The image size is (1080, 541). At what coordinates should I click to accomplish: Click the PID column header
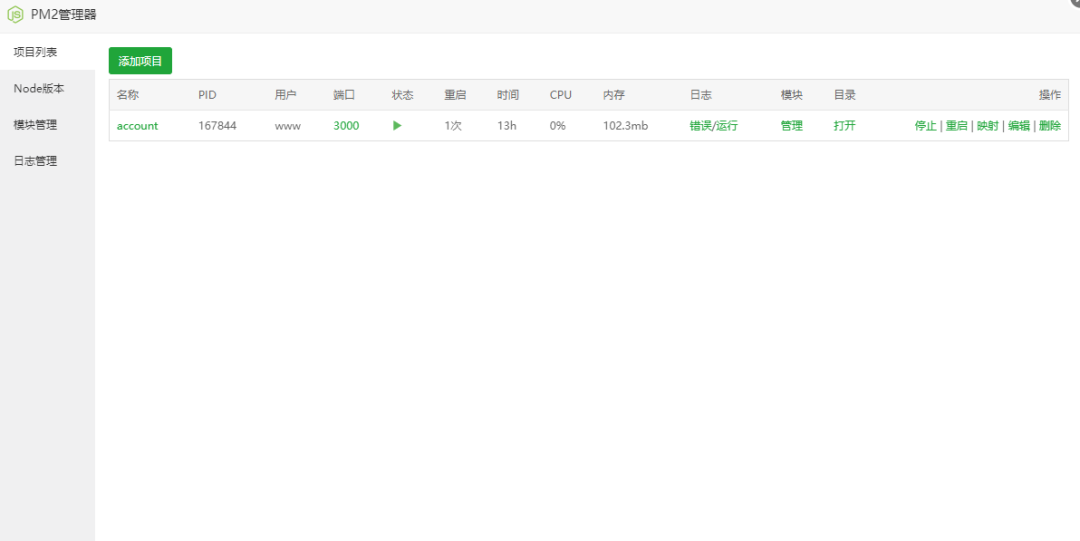pos(207,95)
